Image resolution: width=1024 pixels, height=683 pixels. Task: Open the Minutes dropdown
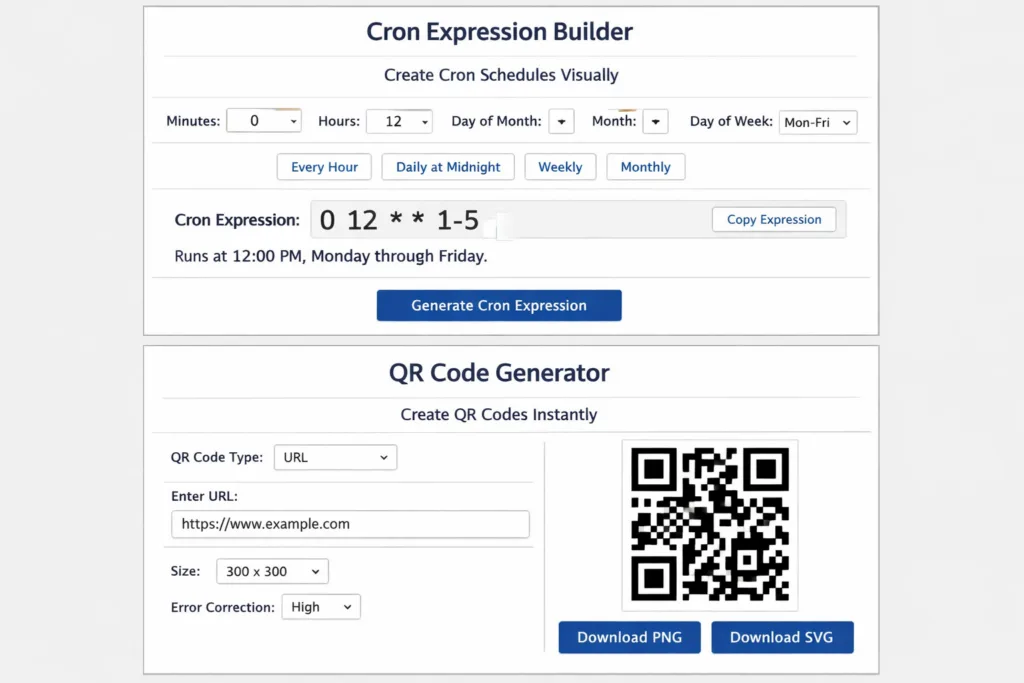pos(264,121)
